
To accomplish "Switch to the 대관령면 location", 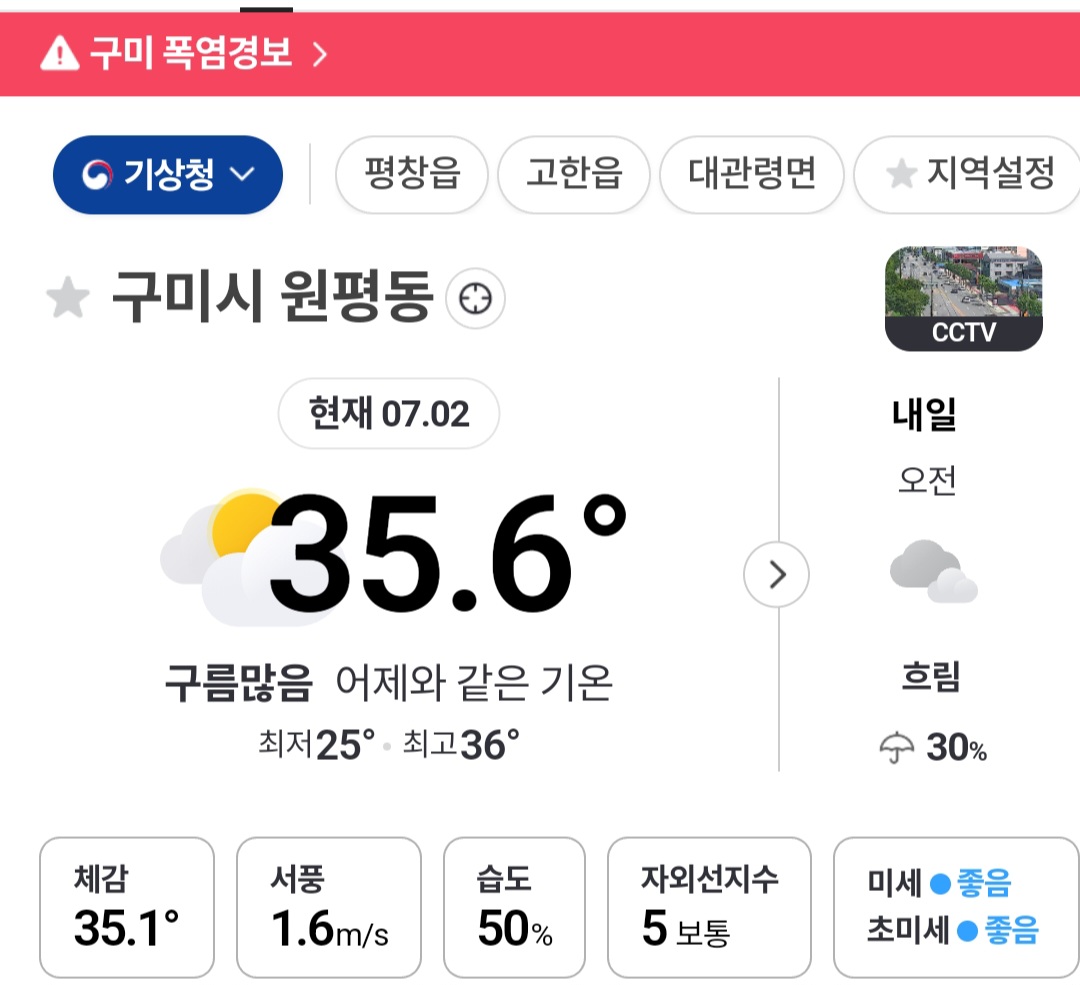I will [x=751, y=174].
